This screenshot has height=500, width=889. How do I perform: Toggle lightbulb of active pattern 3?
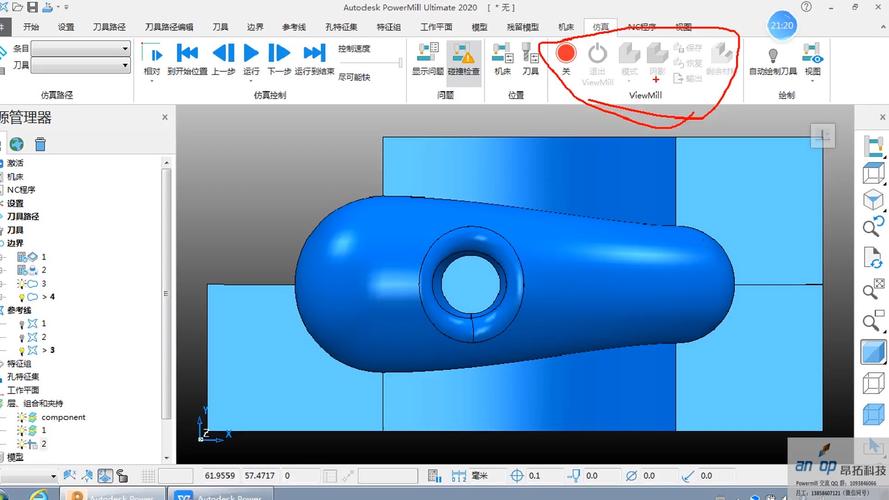pyautogui.click(x=22, y=350)
